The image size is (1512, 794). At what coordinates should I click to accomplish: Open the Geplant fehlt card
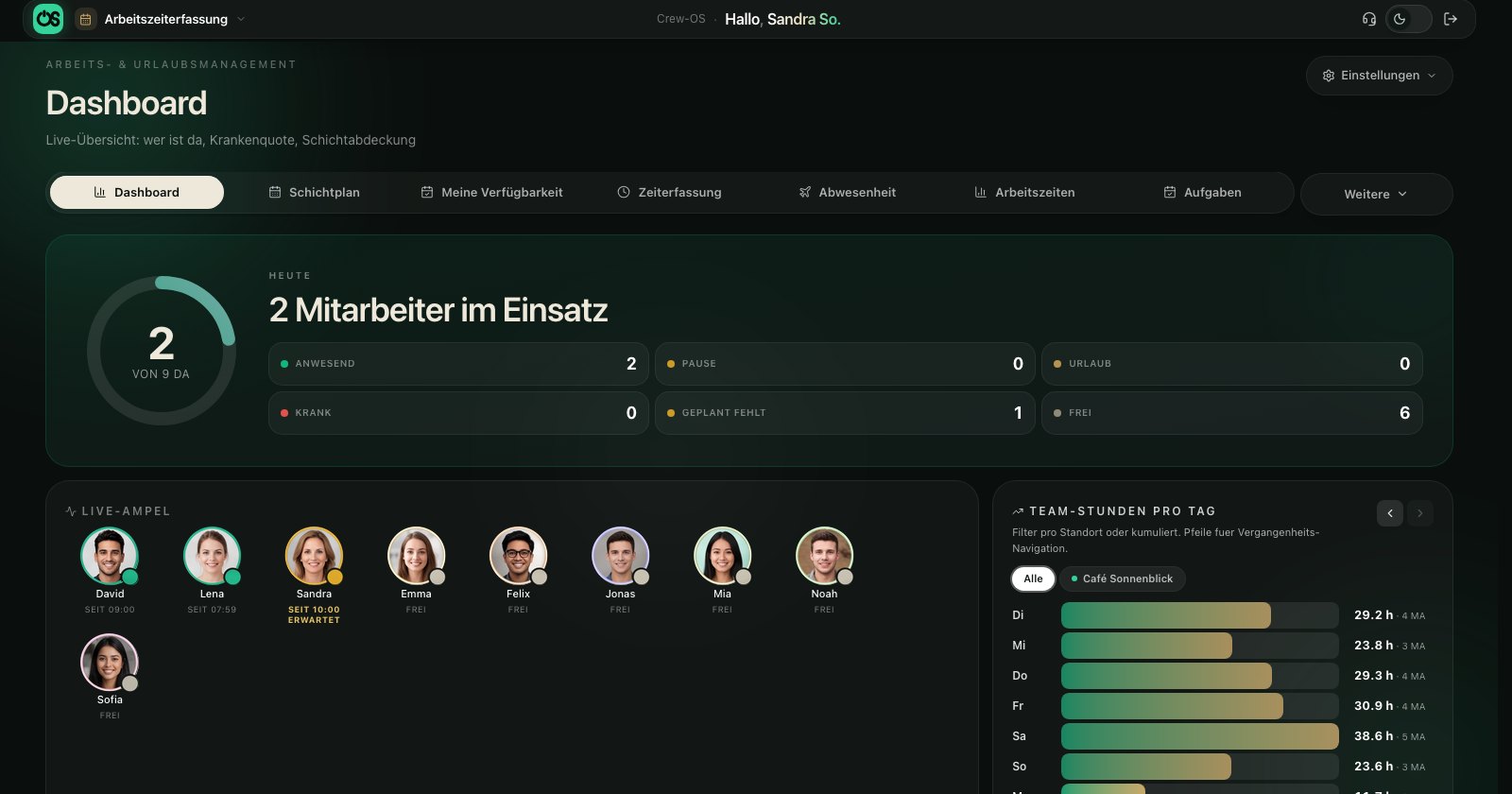pos(845,413)
